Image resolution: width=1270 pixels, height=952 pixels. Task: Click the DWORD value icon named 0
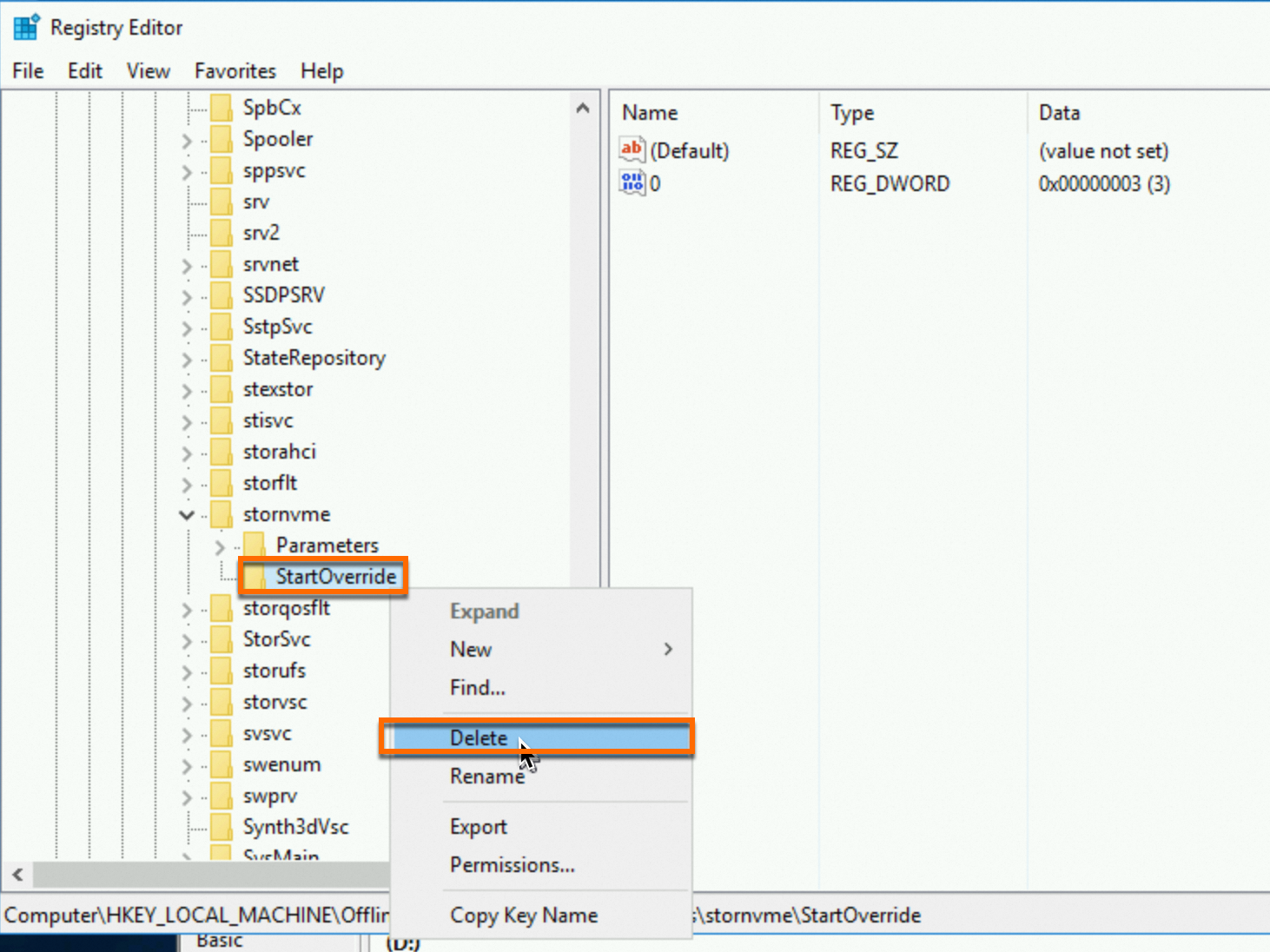632,182
